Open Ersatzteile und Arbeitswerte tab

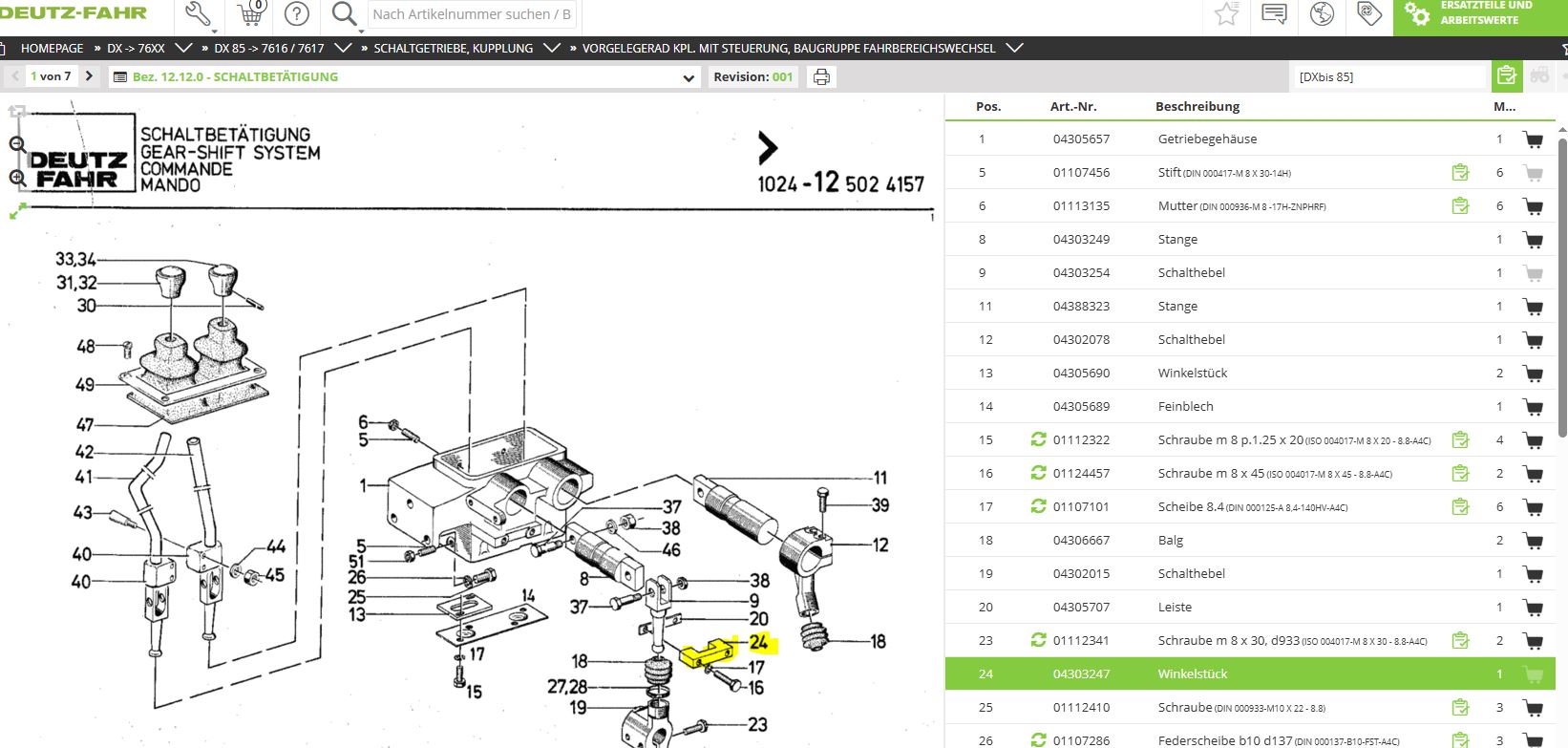(1478, 14)
